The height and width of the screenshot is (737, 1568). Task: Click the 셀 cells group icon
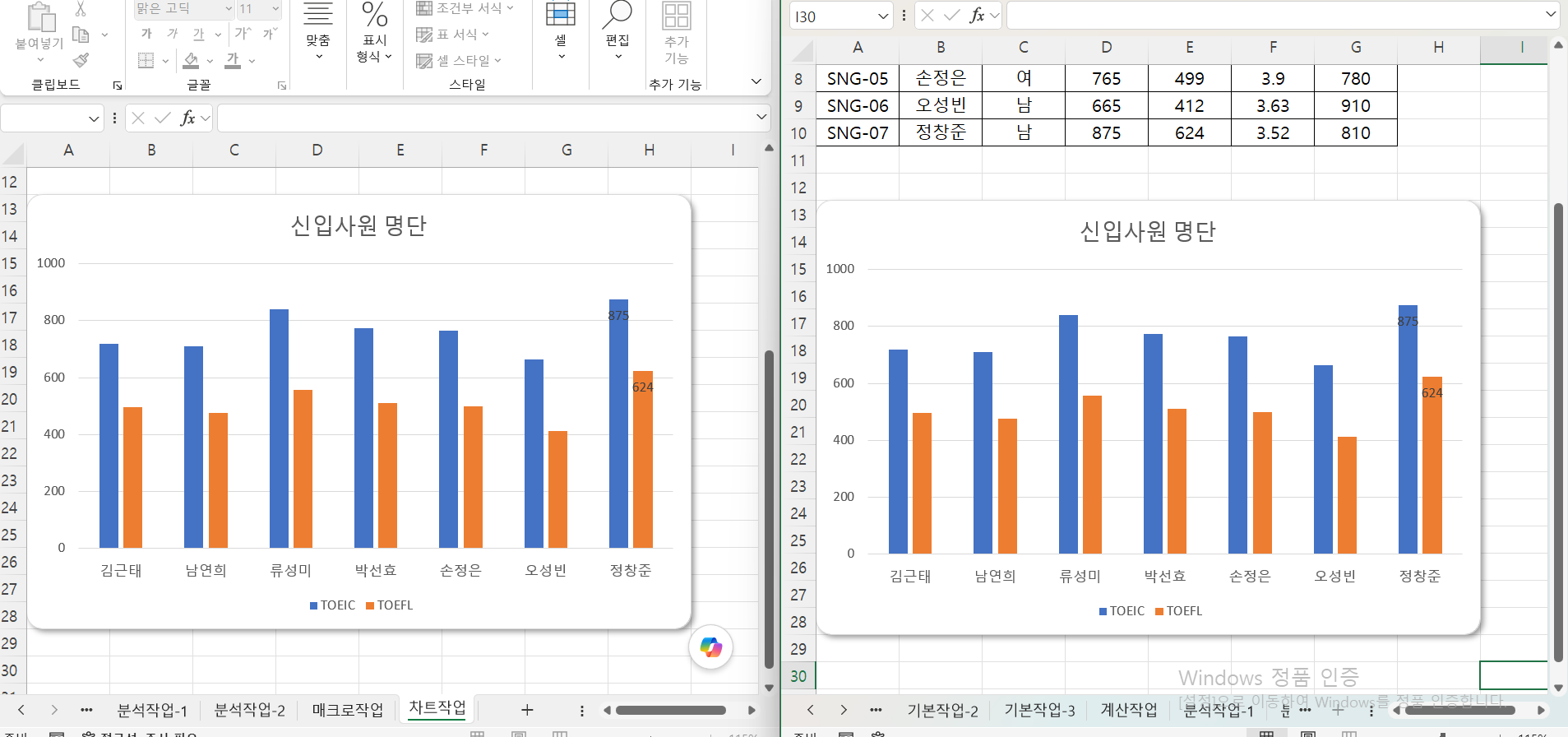click(561, 15)
